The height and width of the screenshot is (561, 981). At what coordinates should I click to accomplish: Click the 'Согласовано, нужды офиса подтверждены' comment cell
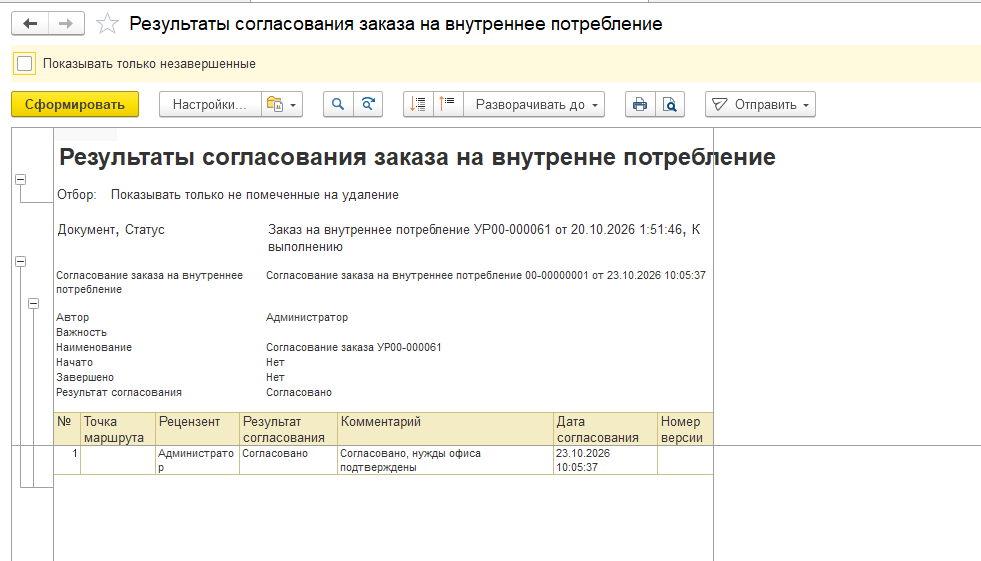(445, 460)
